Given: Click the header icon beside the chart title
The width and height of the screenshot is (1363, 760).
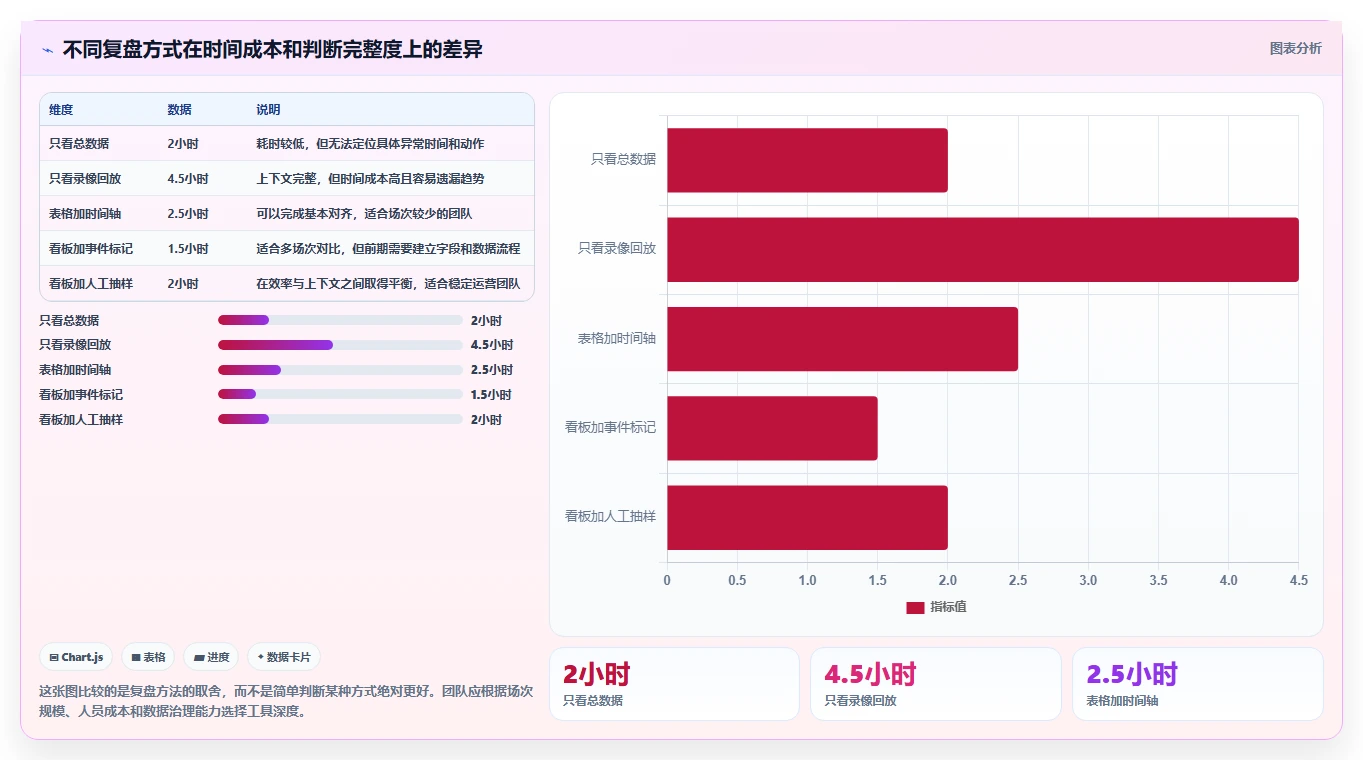Looking at the screenshot, I should [x=47, y=49].
